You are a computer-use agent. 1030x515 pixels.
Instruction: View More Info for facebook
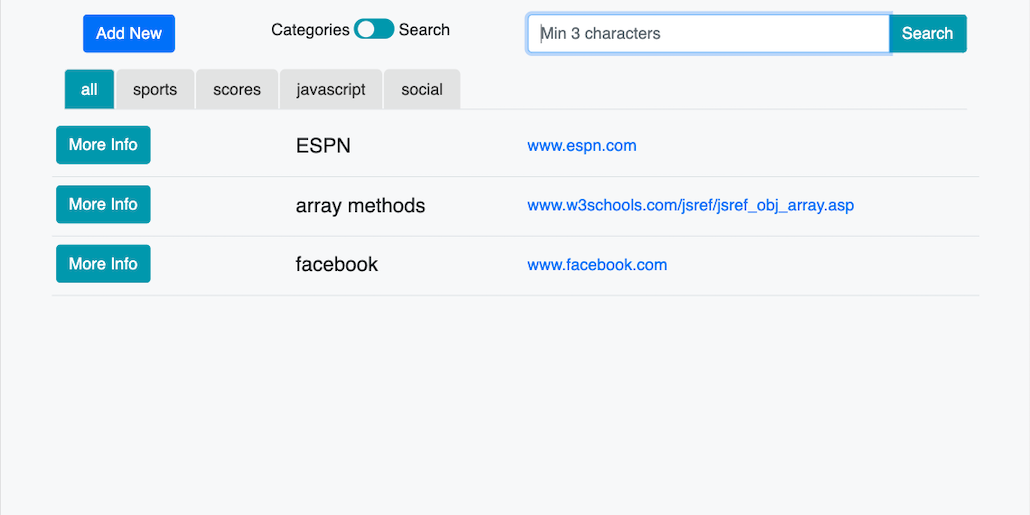[103, 264]
